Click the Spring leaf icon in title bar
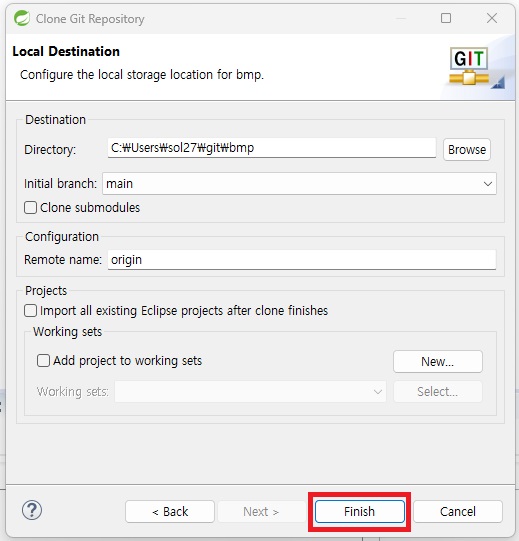This screenshot has width=519, height=541. point(22,18)
